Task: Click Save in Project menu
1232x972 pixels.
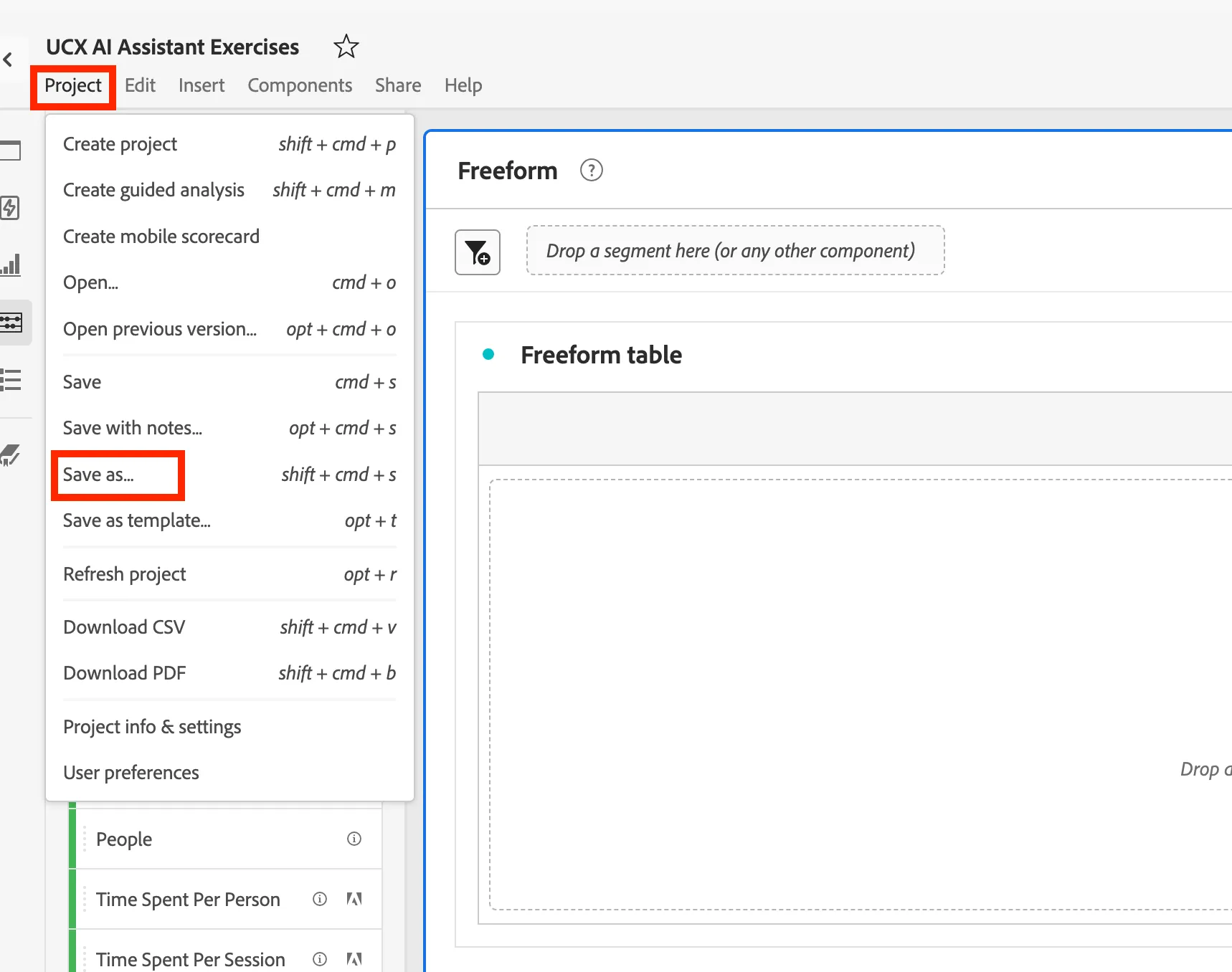Action: 229,382
